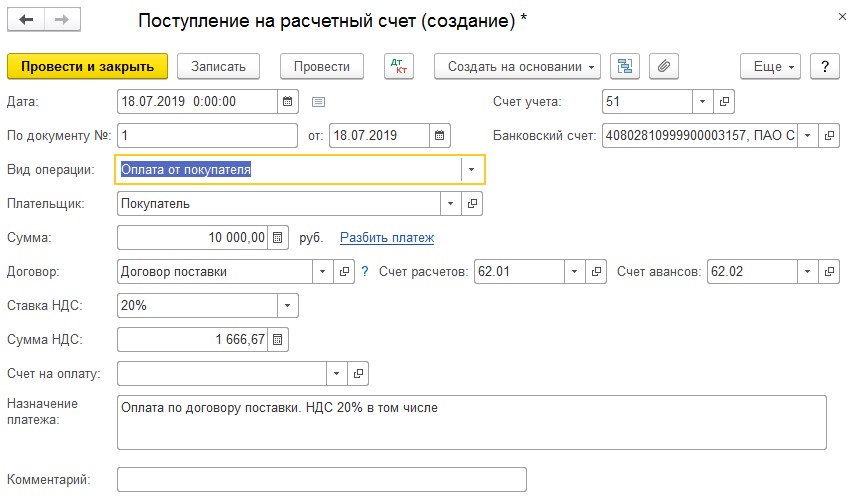852x503 pixels.
Task: Open the Создать на основании menu
Action: [517, 66]
